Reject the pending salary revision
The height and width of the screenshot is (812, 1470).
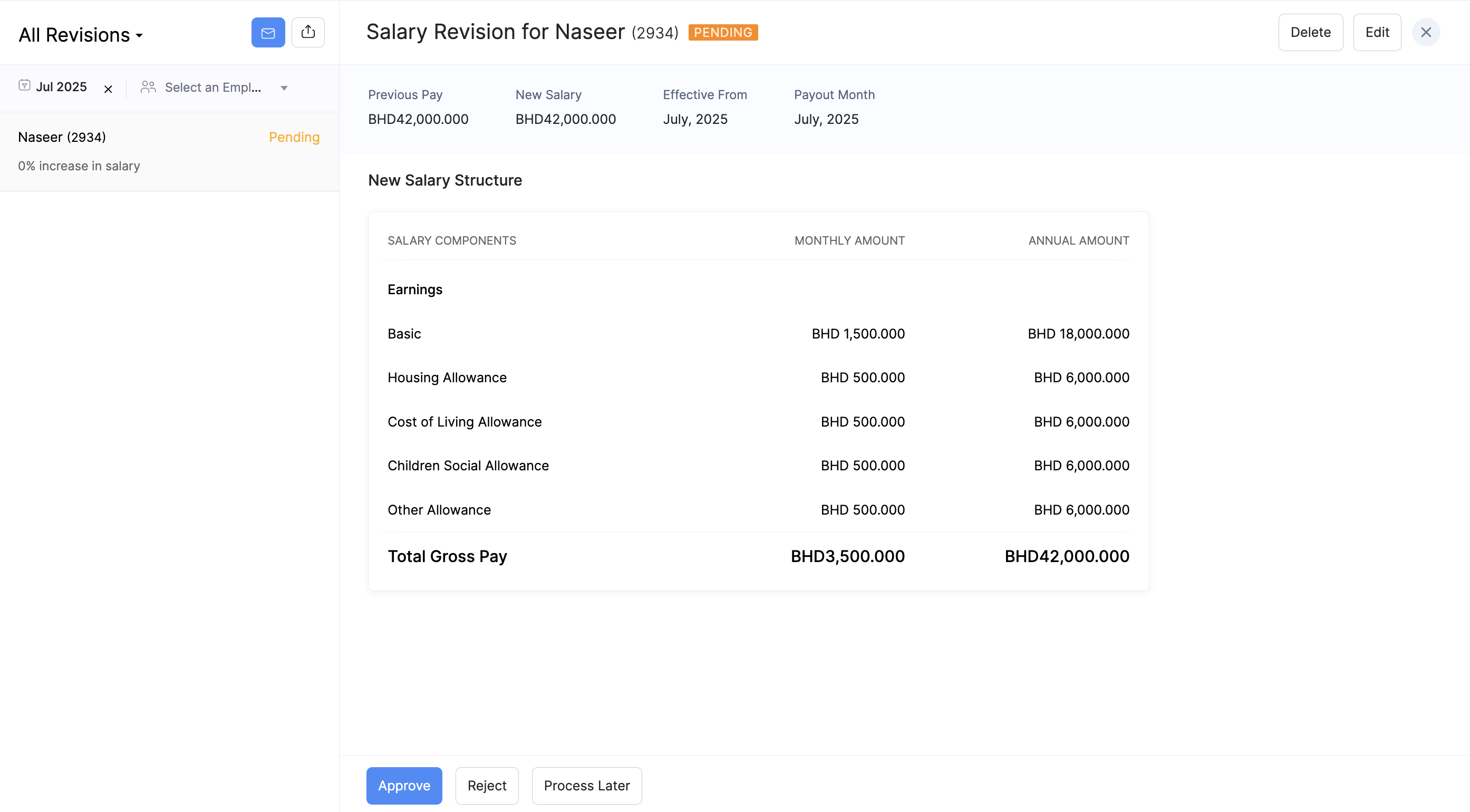(486, 785)
